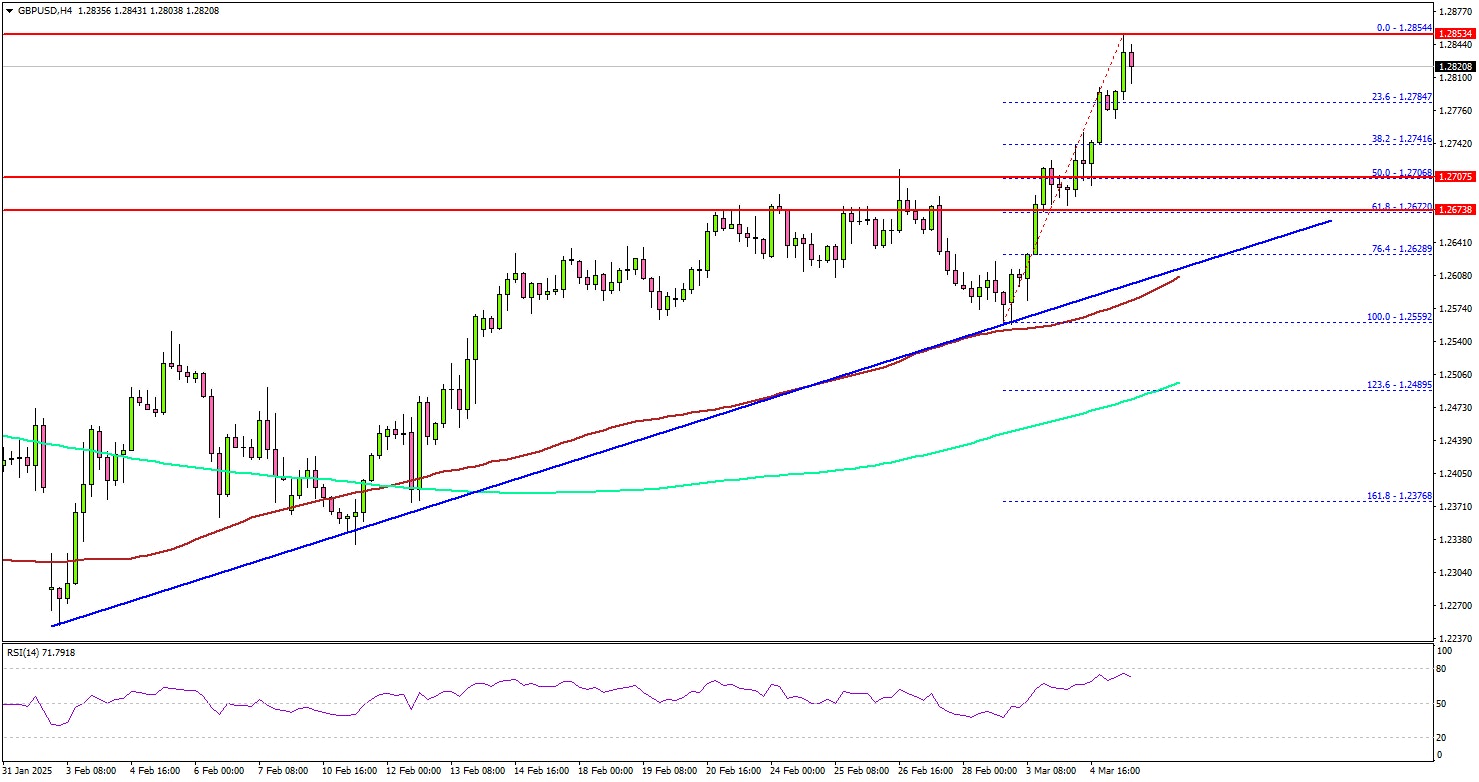Viewport: 1479px width, 782px height.
Task: Click the 13 Feb 08:00 time axis label
Action: [x=477, y=771]
